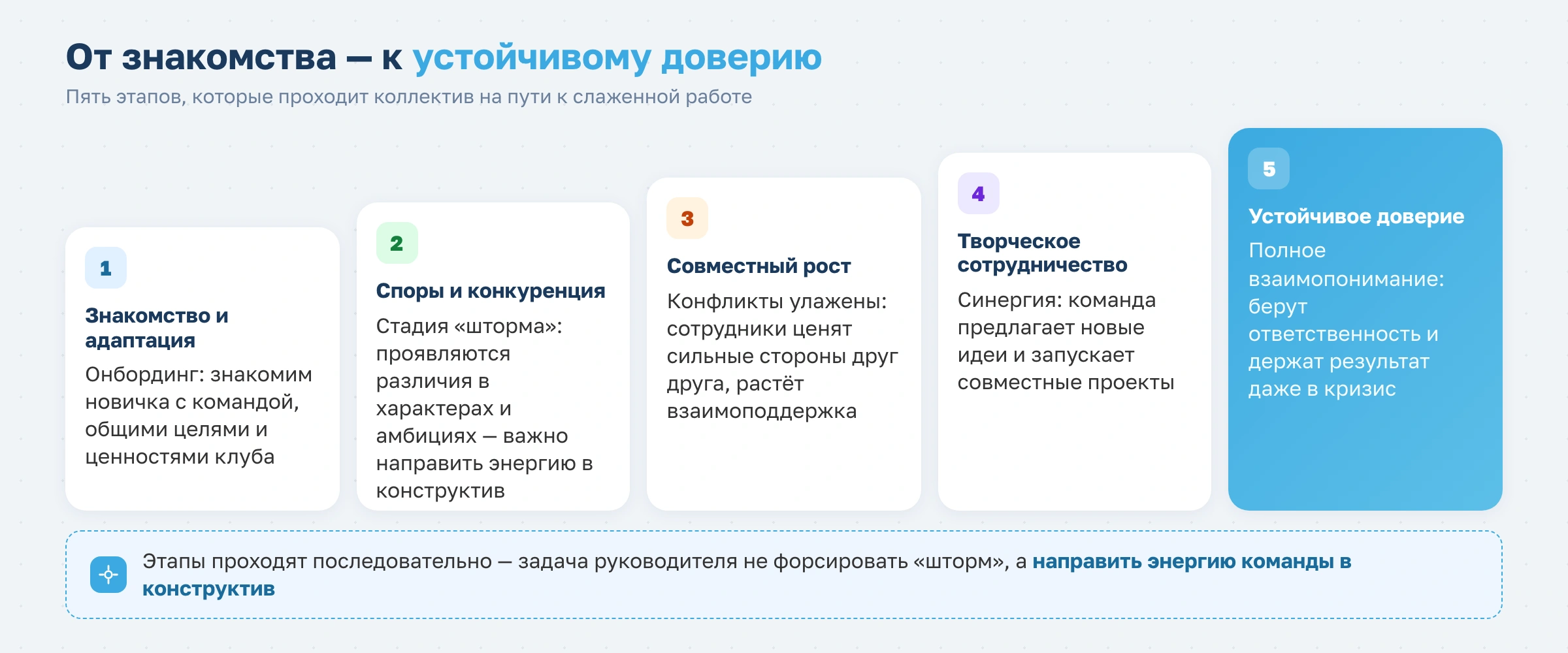Viewport: 1568px width, 653px height.
Task: Click the number 1 step badge
Action: [106, 268]
